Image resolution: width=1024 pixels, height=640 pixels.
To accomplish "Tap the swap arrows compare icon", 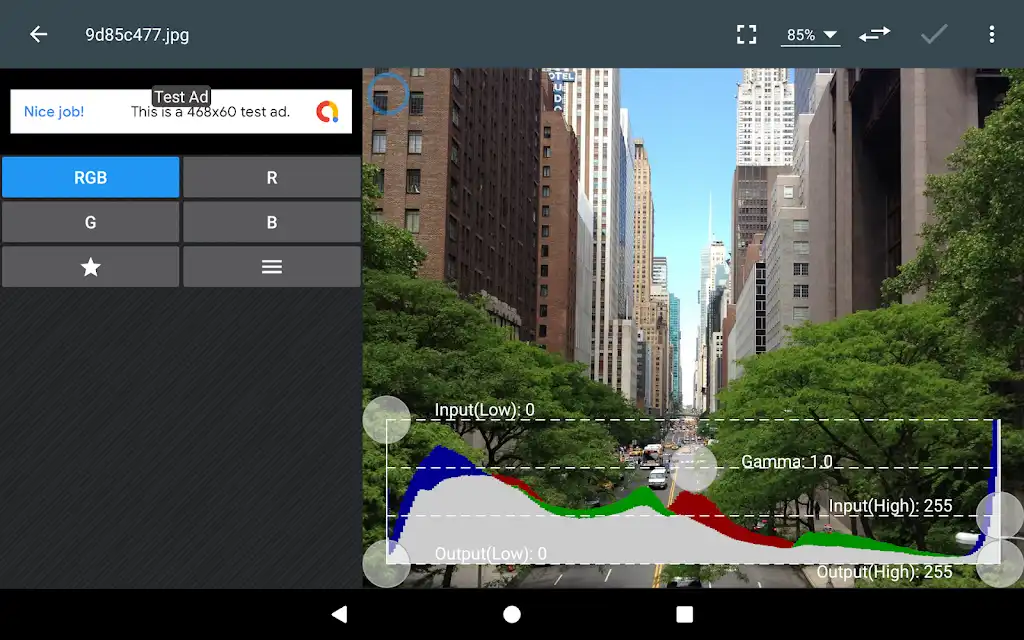I will point(874,35).
